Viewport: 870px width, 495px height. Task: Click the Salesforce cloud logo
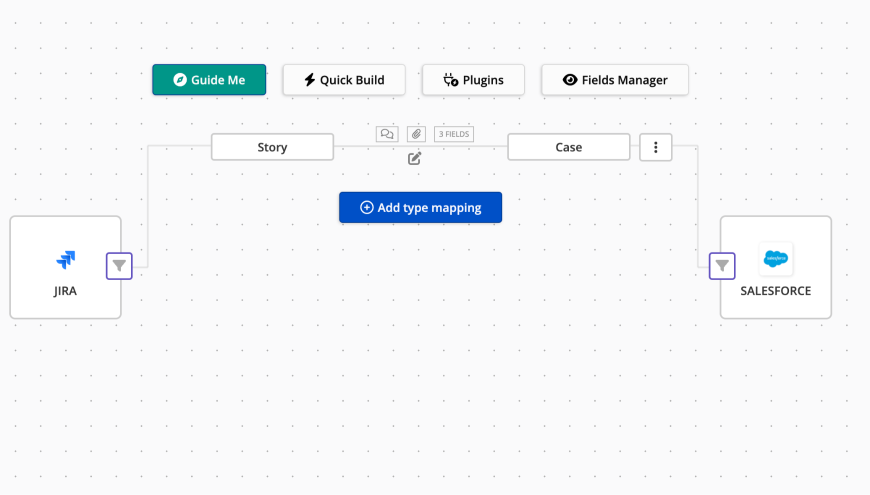click(x=776, y=259)
